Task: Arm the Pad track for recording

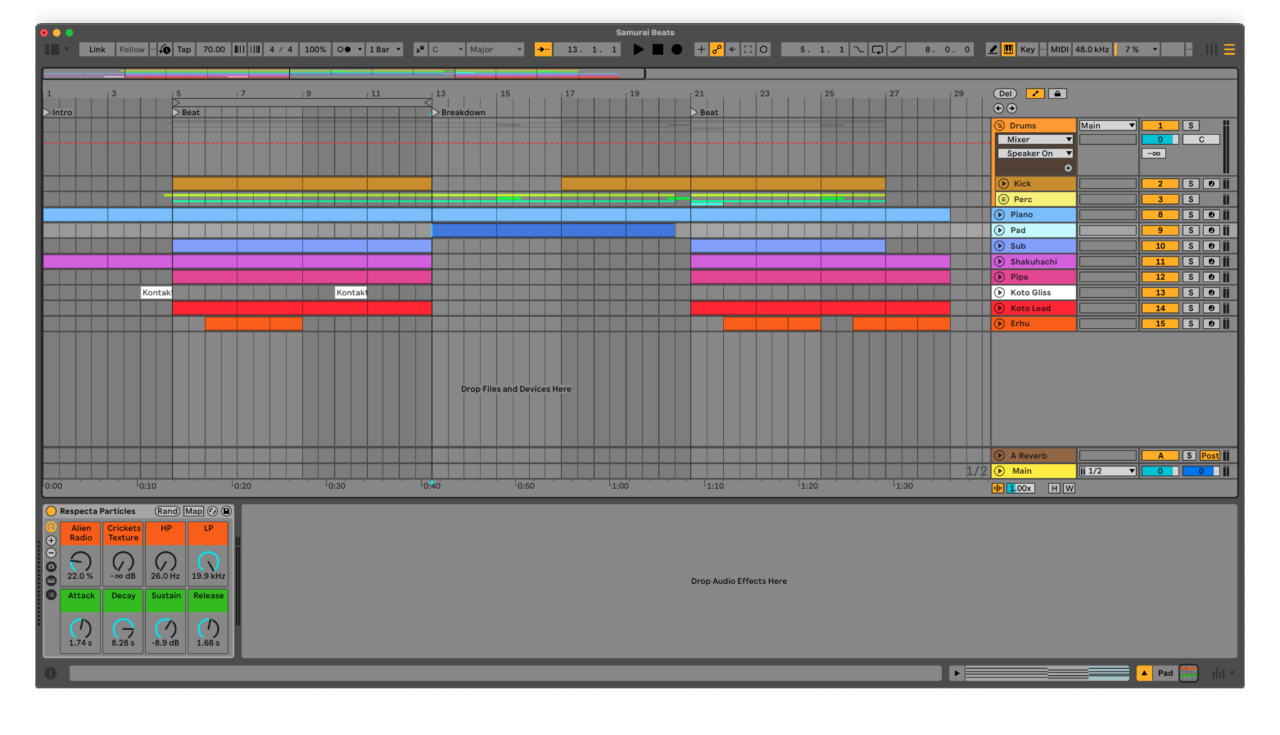Action: (x=1211, y=230)
